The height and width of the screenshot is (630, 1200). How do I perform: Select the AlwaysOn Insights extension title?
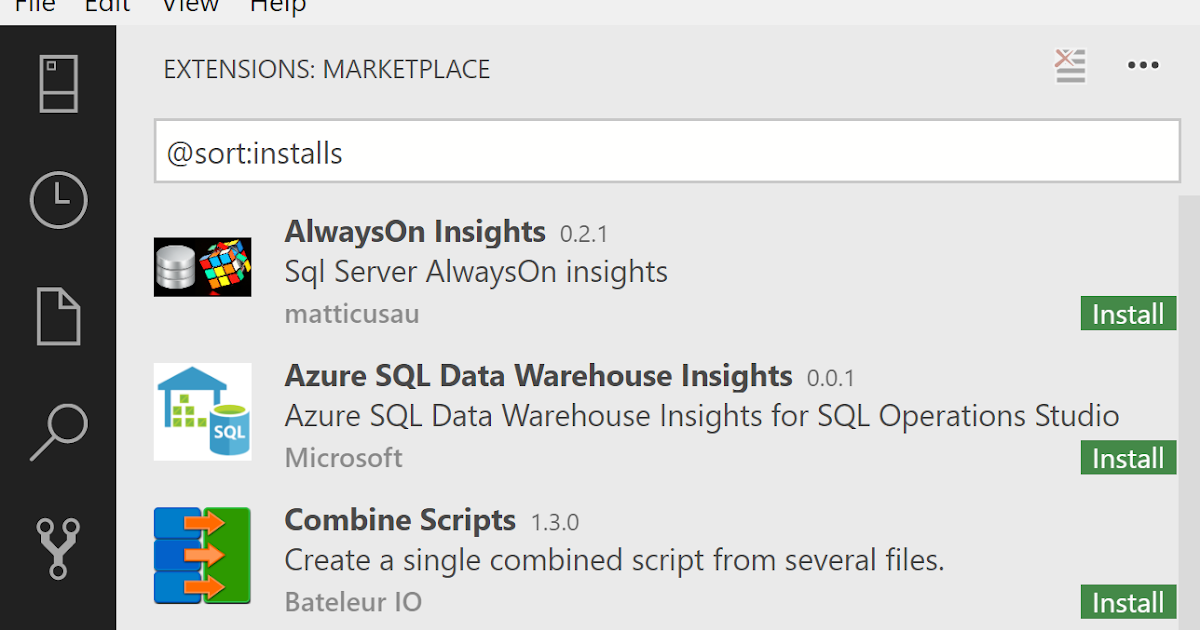click(x=415, y=231)
